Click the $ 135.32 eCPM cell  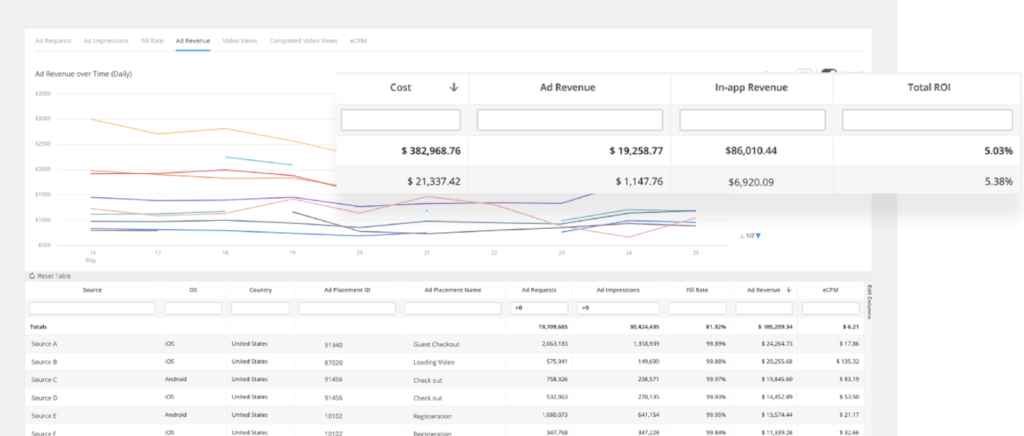[847, 362]
